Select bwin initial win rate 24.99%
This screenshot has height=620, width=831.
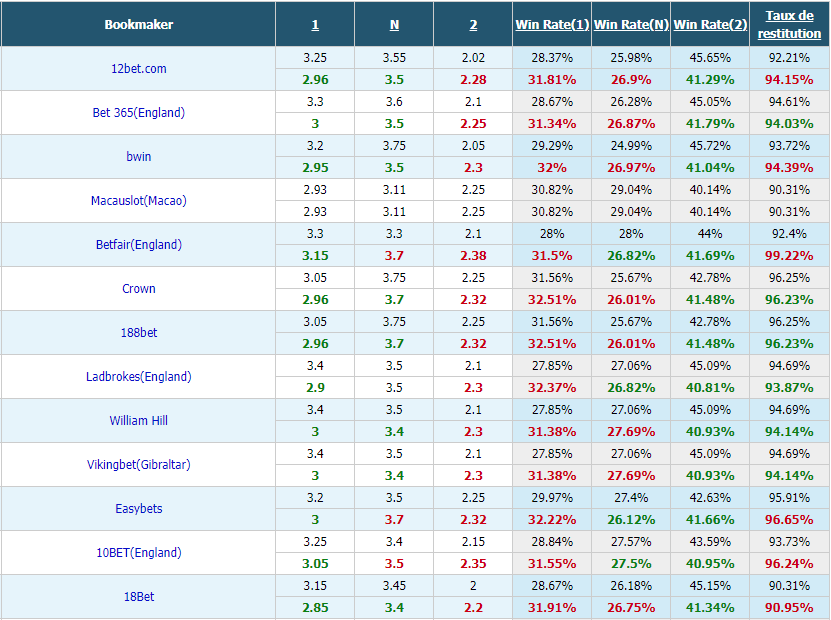pos(631,145)
